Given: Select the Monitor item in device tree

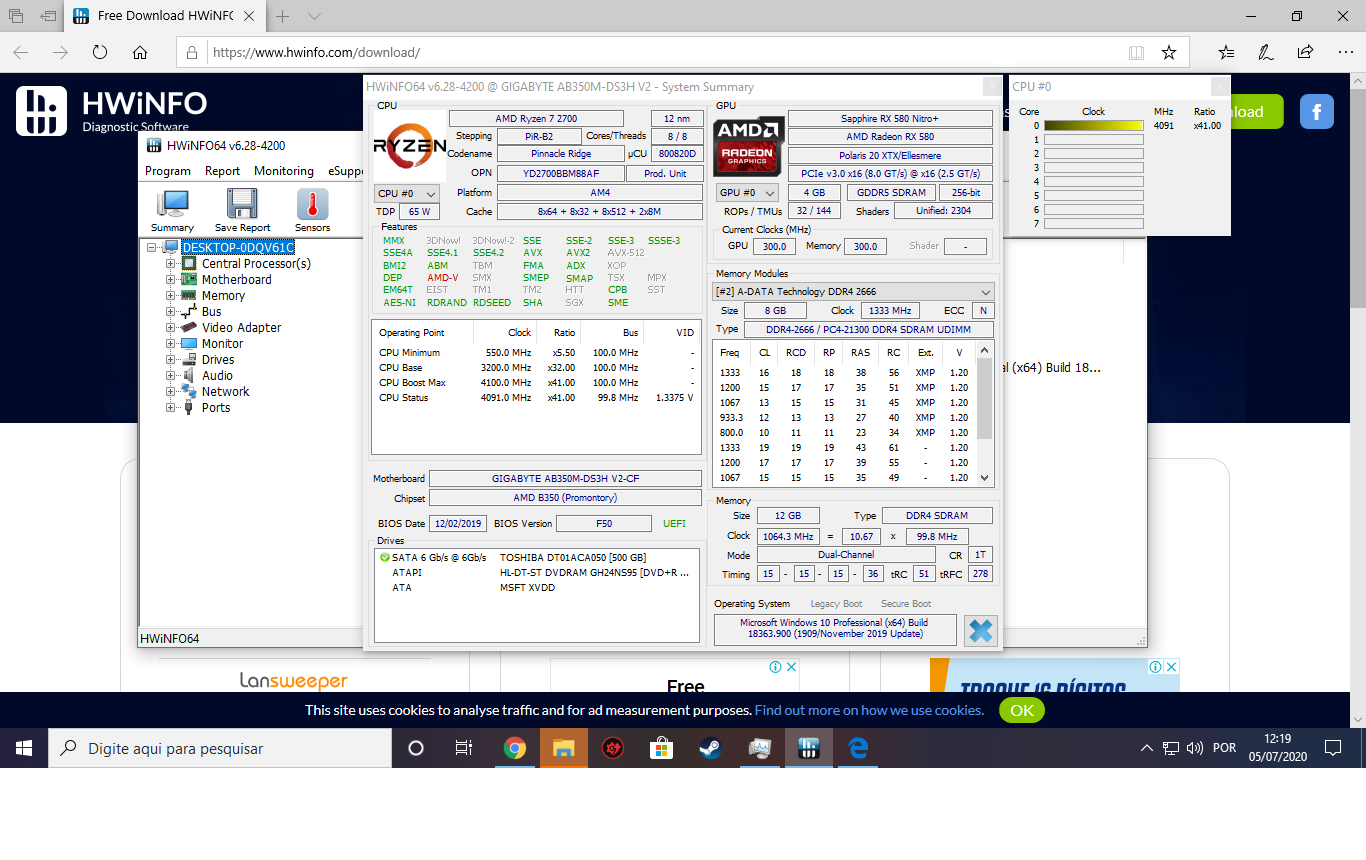Looking at the screenshot, I should coord(222,344).
